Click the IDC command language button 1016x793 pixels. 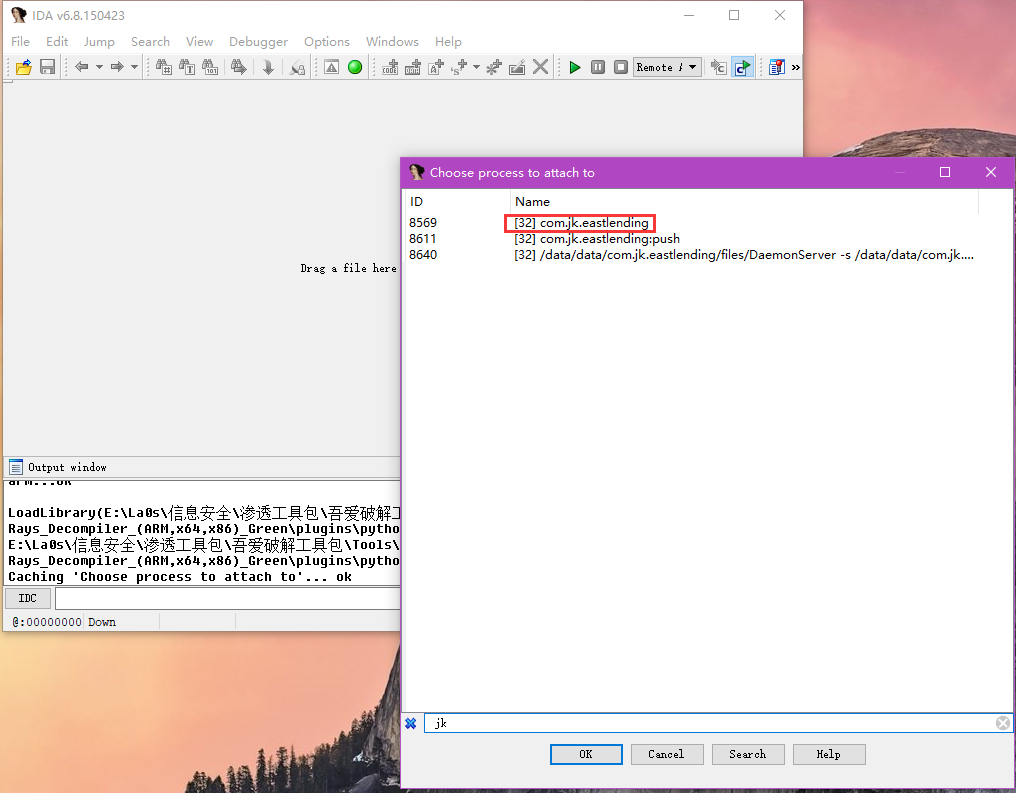coord(27,598)
